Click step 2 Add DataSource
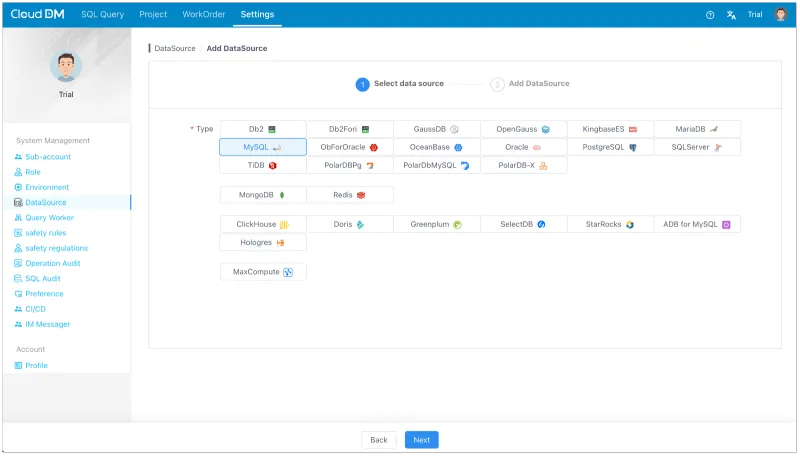The image size is (800, 456). coord(530,84)
